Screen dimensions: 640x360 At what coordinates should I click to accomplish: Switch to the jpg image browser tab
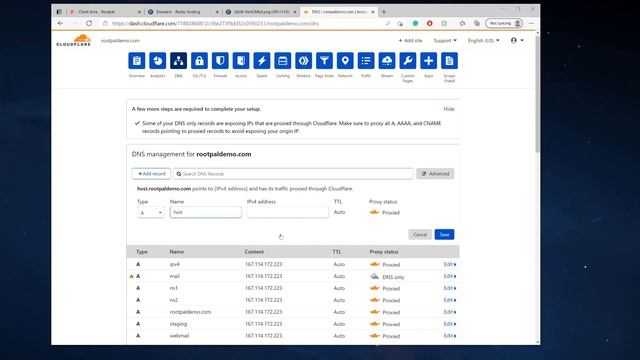coord(260,12)
